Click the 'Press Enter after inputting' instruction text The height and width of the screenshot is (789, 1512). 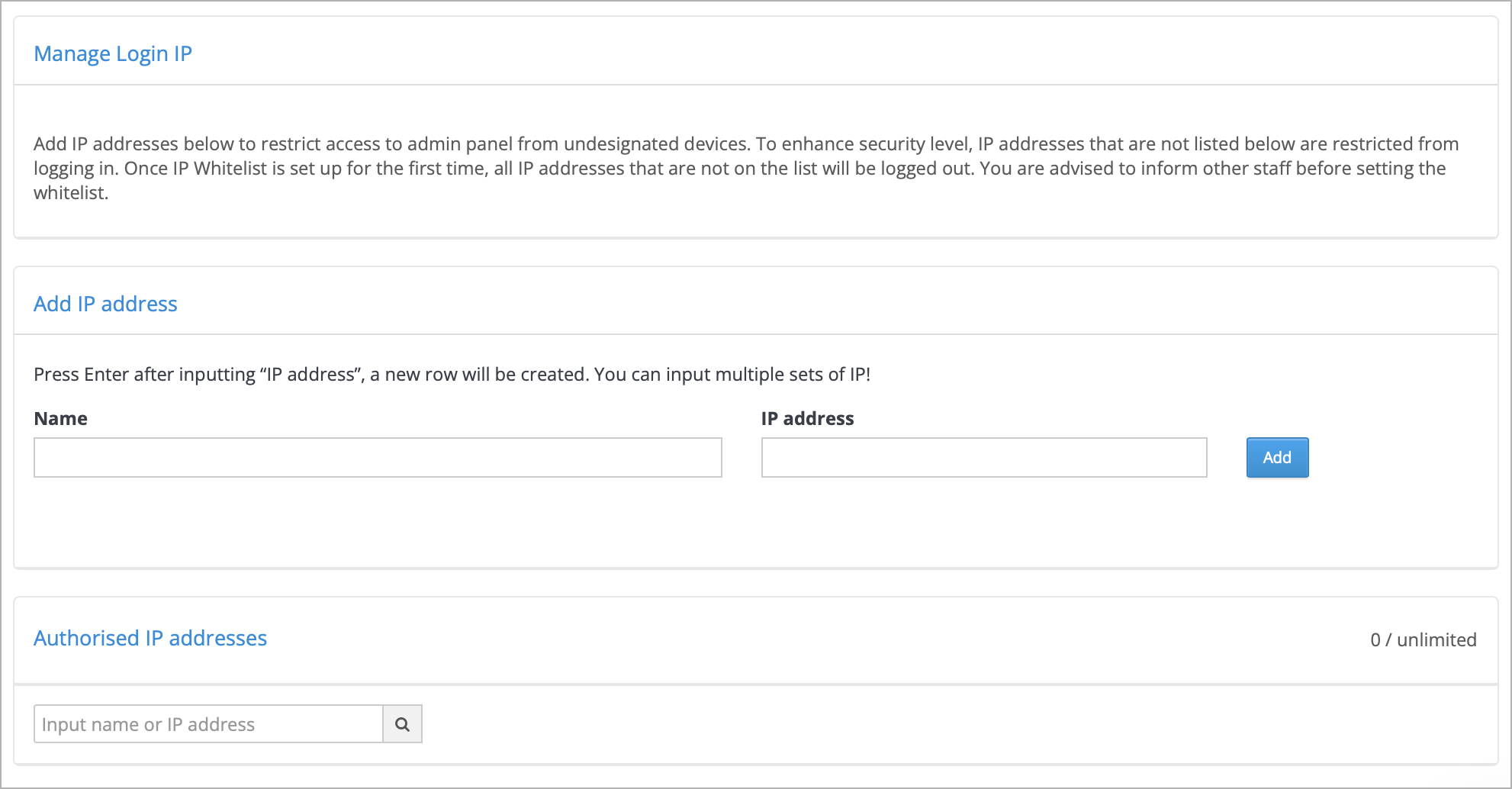pyautogui.click(x=452, y=375)
